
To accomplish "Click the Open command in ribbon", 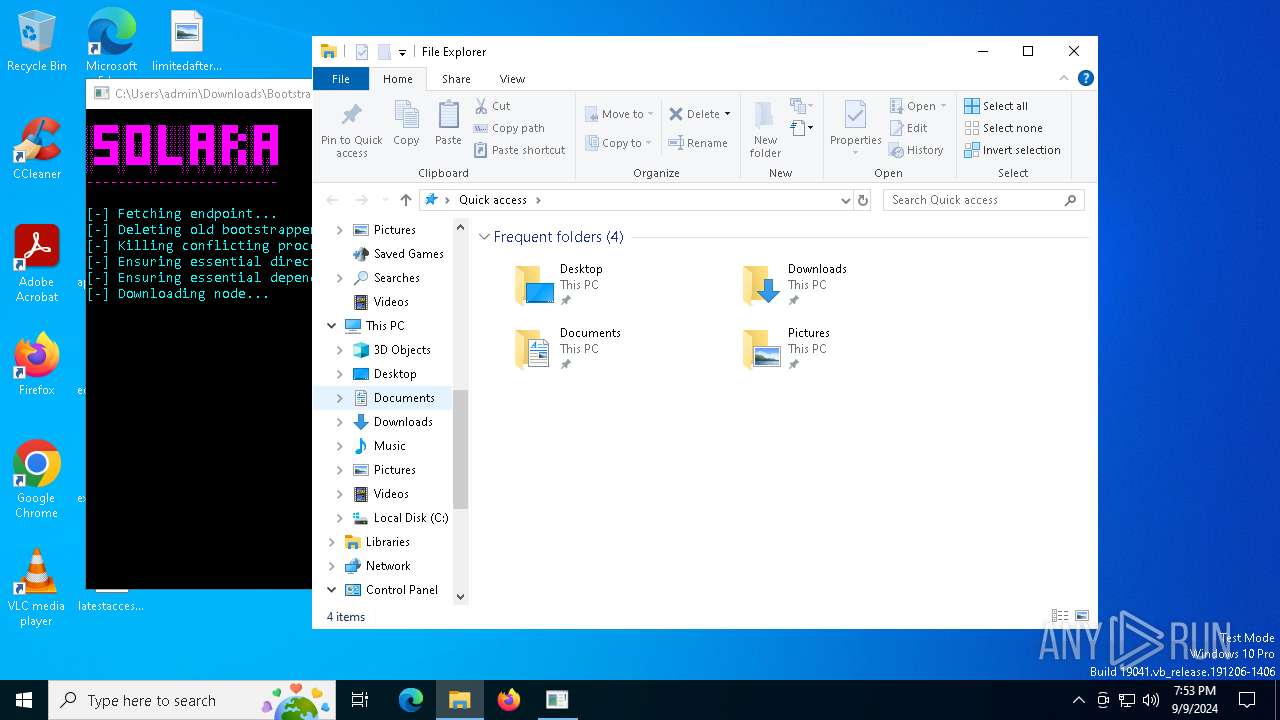I will [918, 106].
